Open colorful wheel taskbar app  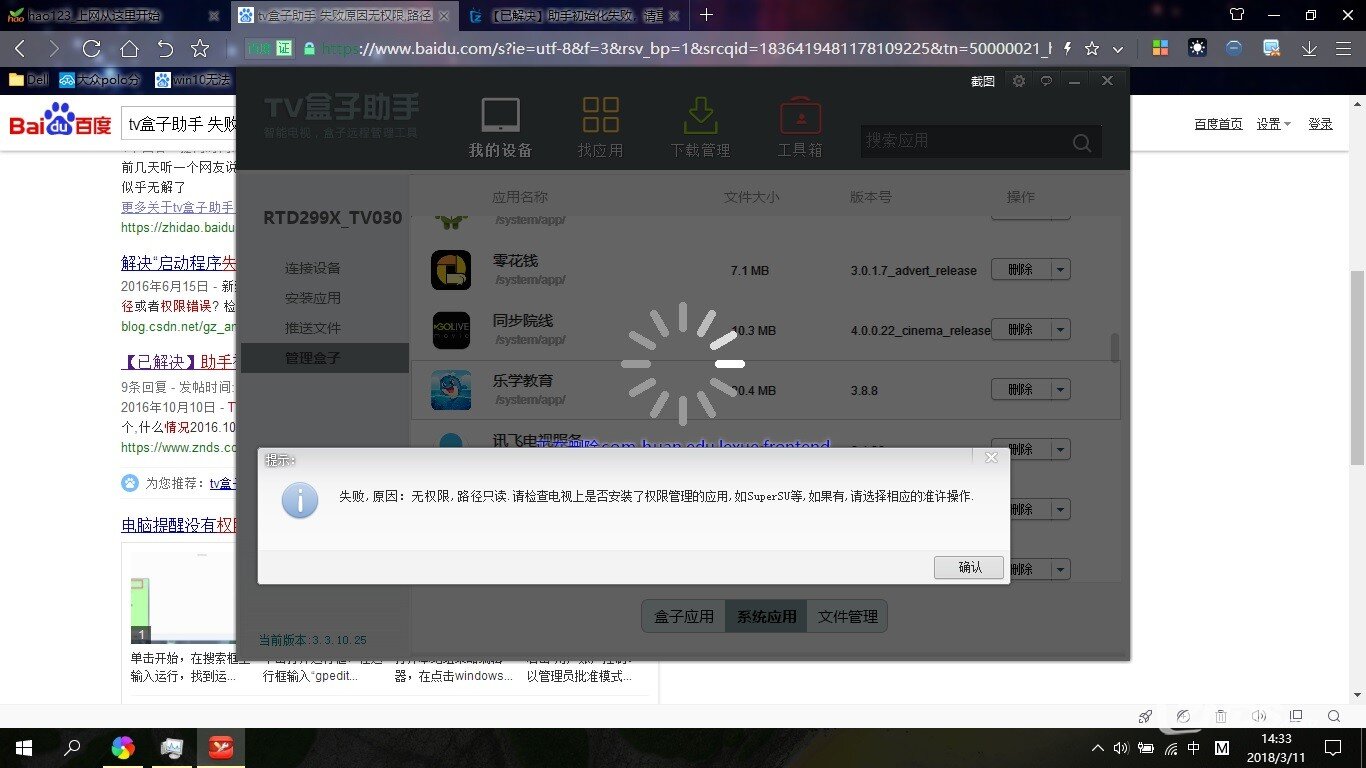coord(123,747)
